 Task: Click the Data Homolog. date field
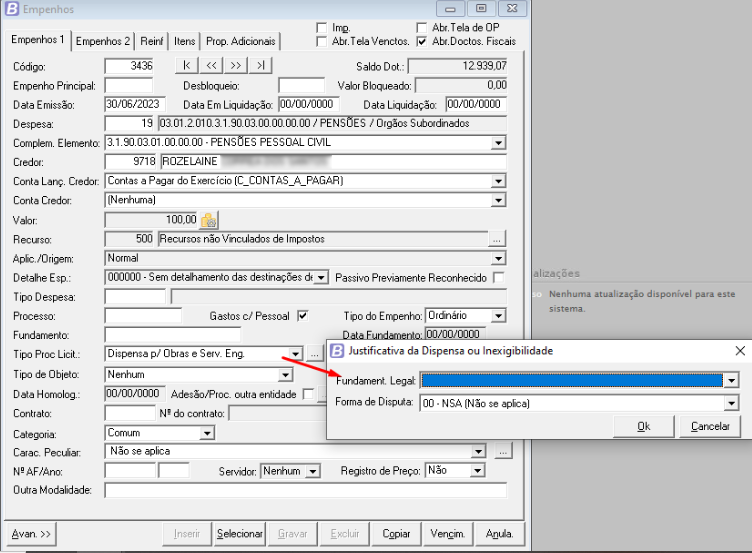point(135,394)
